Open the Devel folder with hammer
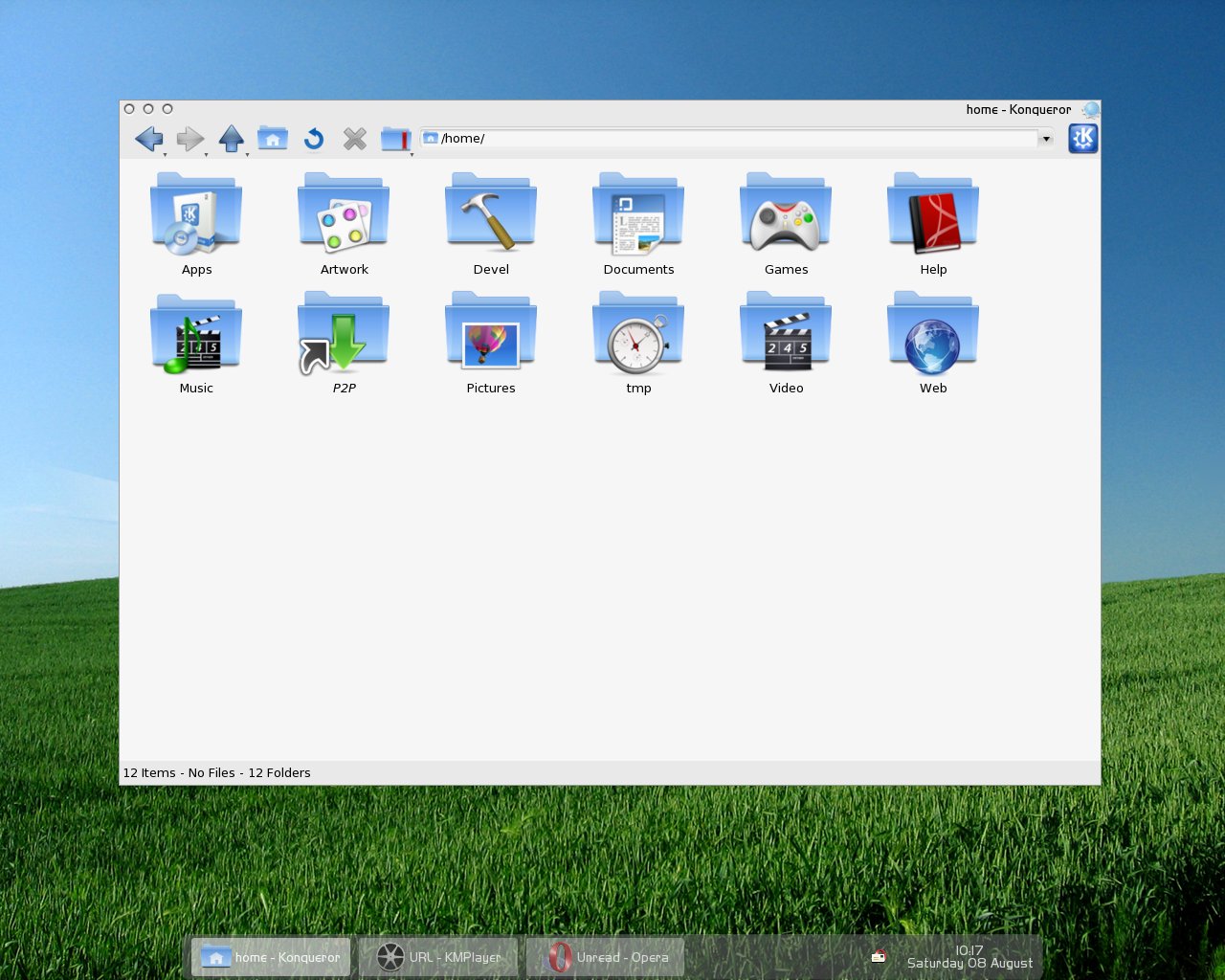The width and height of the screenshot is (1225, 980). 491,225
